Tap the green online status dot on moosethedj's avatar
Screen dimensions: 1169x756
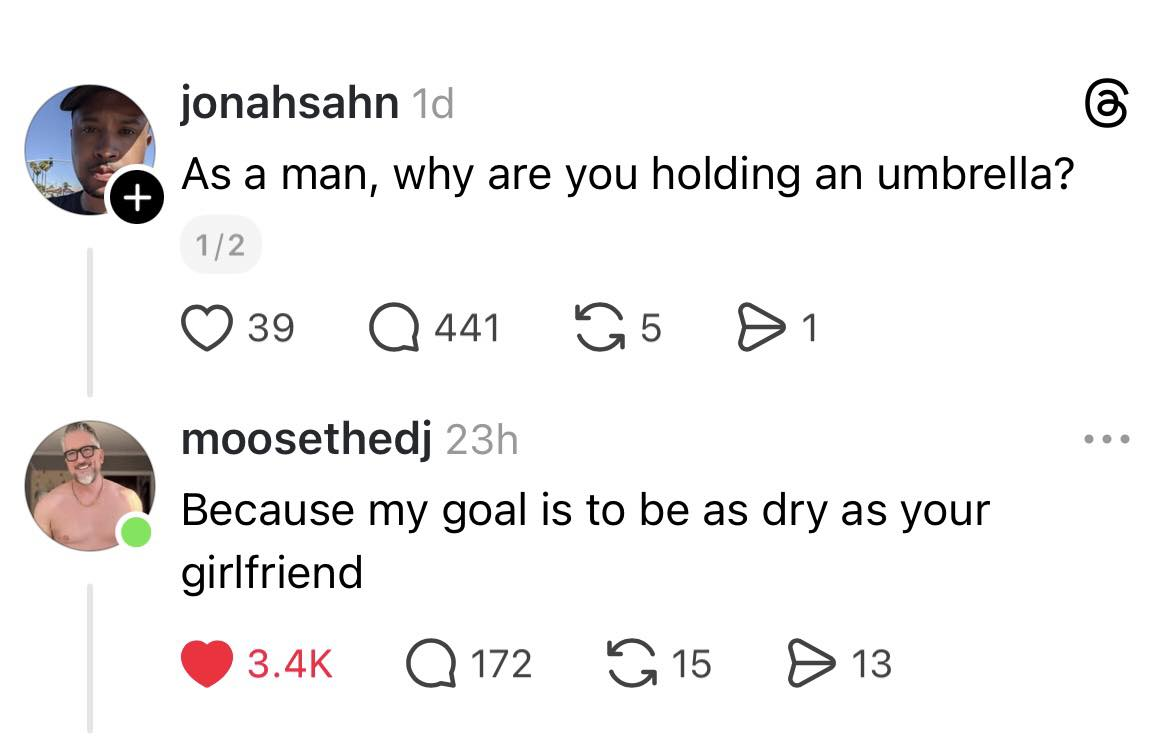point(137,533)
